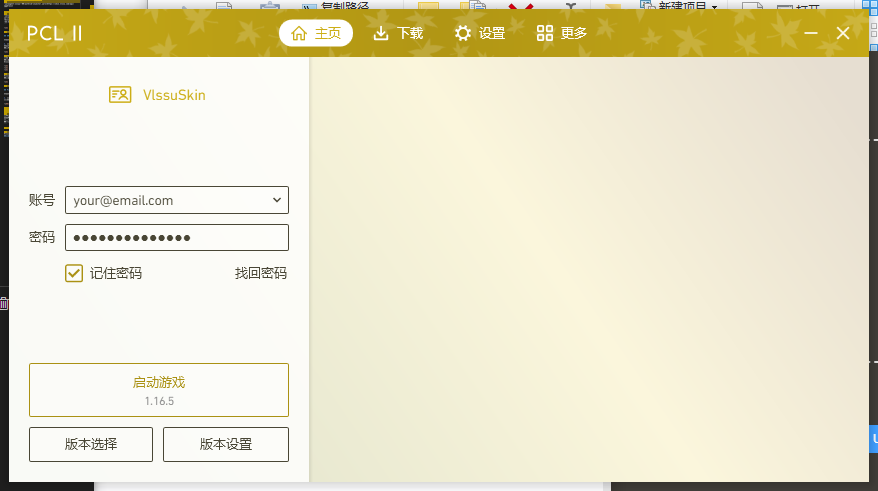
Task: Click the download arrow icon
Action: click(381, 33)
